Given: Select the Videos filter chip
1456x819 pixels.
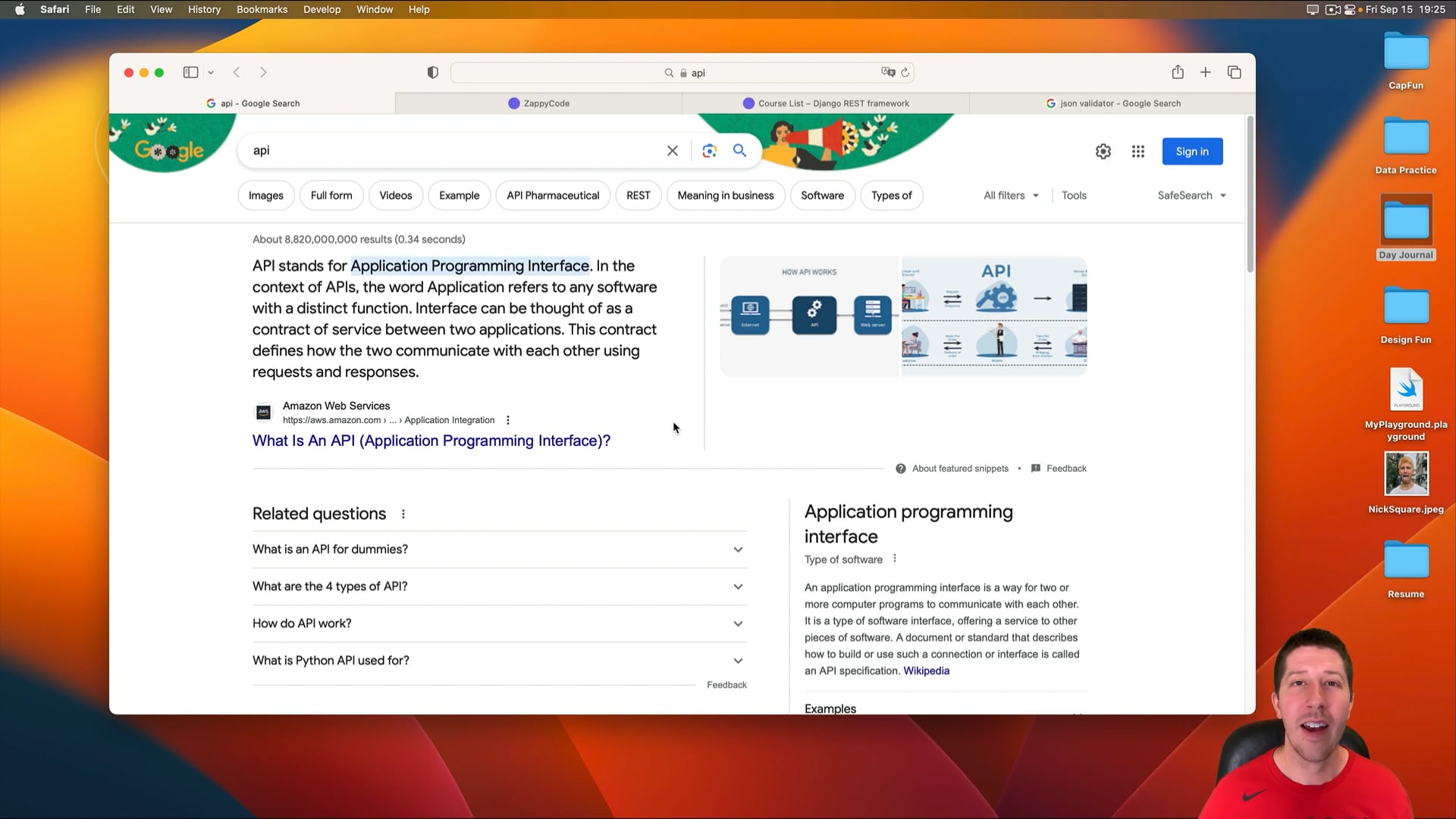Looking at the screenshot, I should click(396, 196).
